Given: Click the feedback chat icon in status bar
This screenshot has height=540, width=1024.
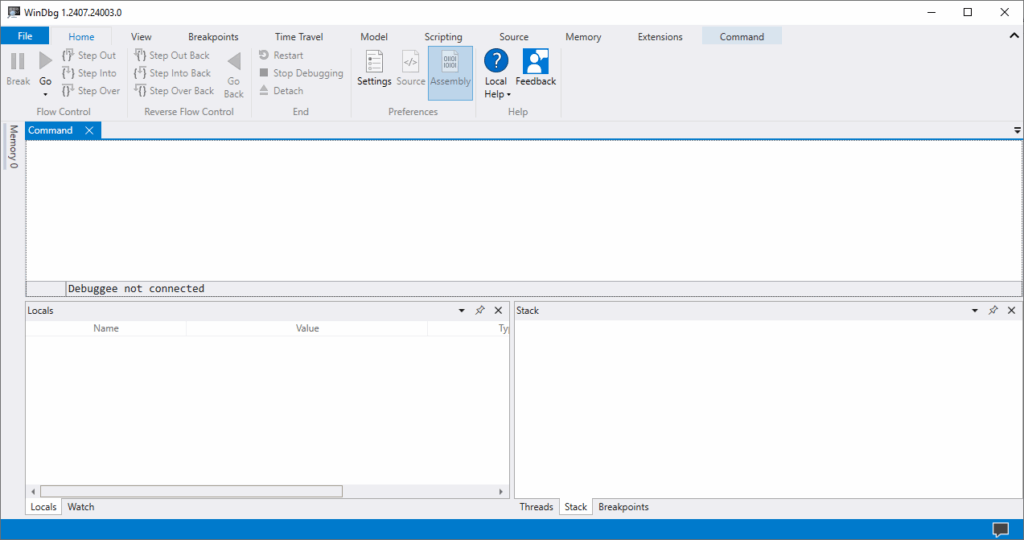Looking at the screenshot, I should tap(1000, 529).
